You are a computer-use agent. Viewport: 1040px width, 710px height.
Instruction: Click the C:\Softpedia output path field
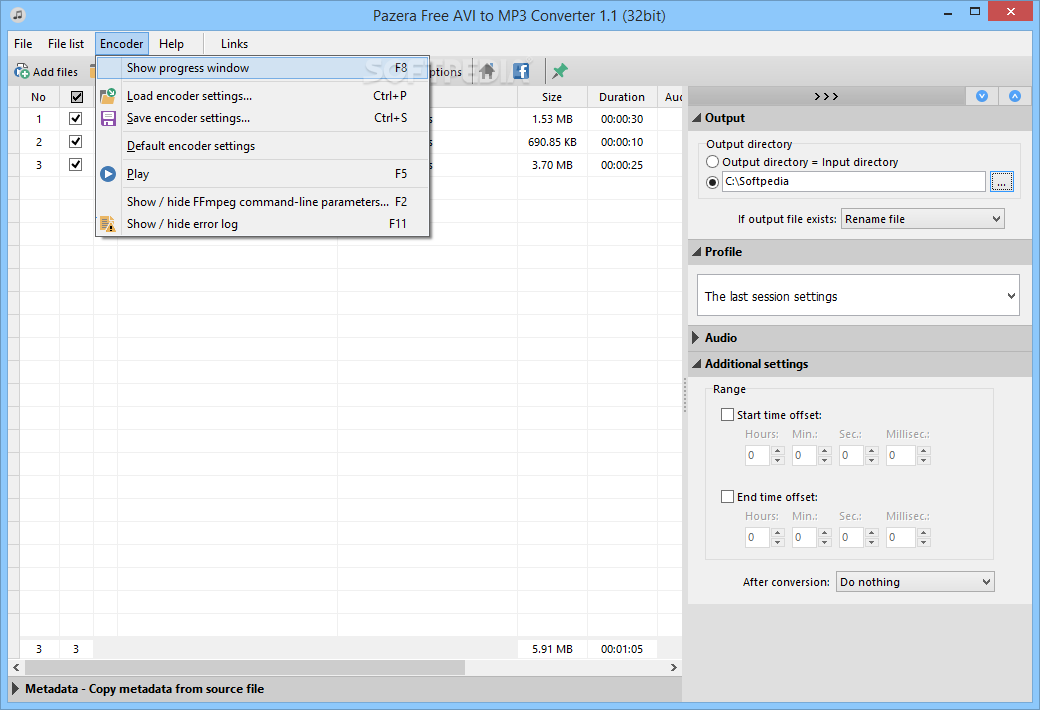pyautogui.click(x=854, y=182)
